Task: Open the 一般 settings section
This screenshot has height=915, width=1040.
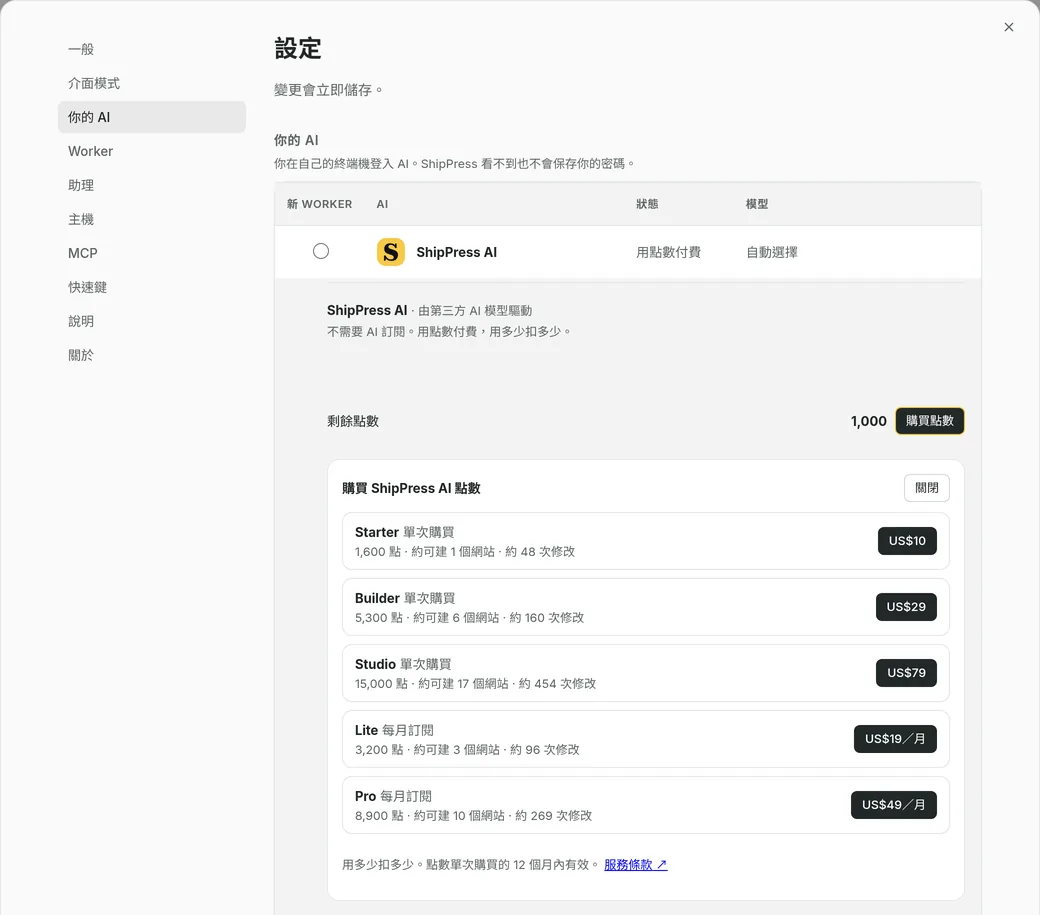Action: pyautogui.click(x=151, y=49)
